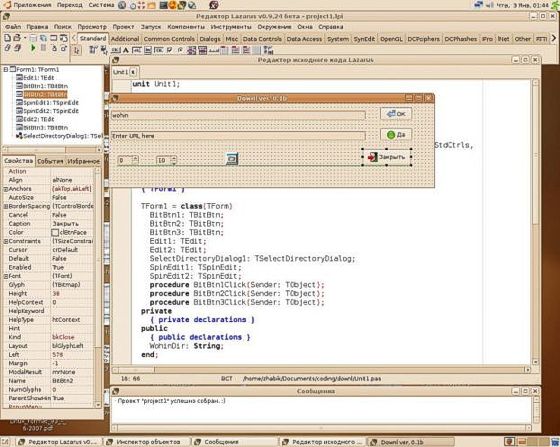Switch to the SynEdit palette tab
This screenshot has height=447, width=560.
point(364,39)
